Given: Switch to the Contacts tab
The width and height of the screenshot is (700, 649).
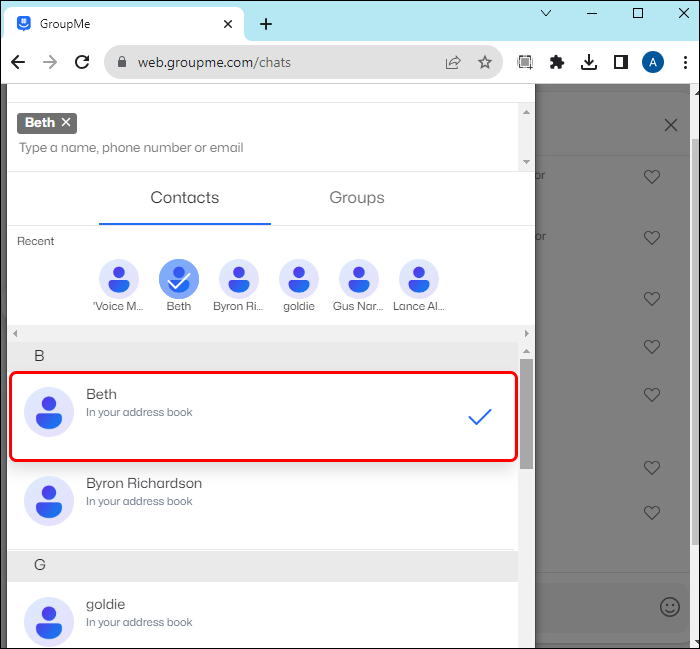Looking at the screenshot, I should click(185, 198).
